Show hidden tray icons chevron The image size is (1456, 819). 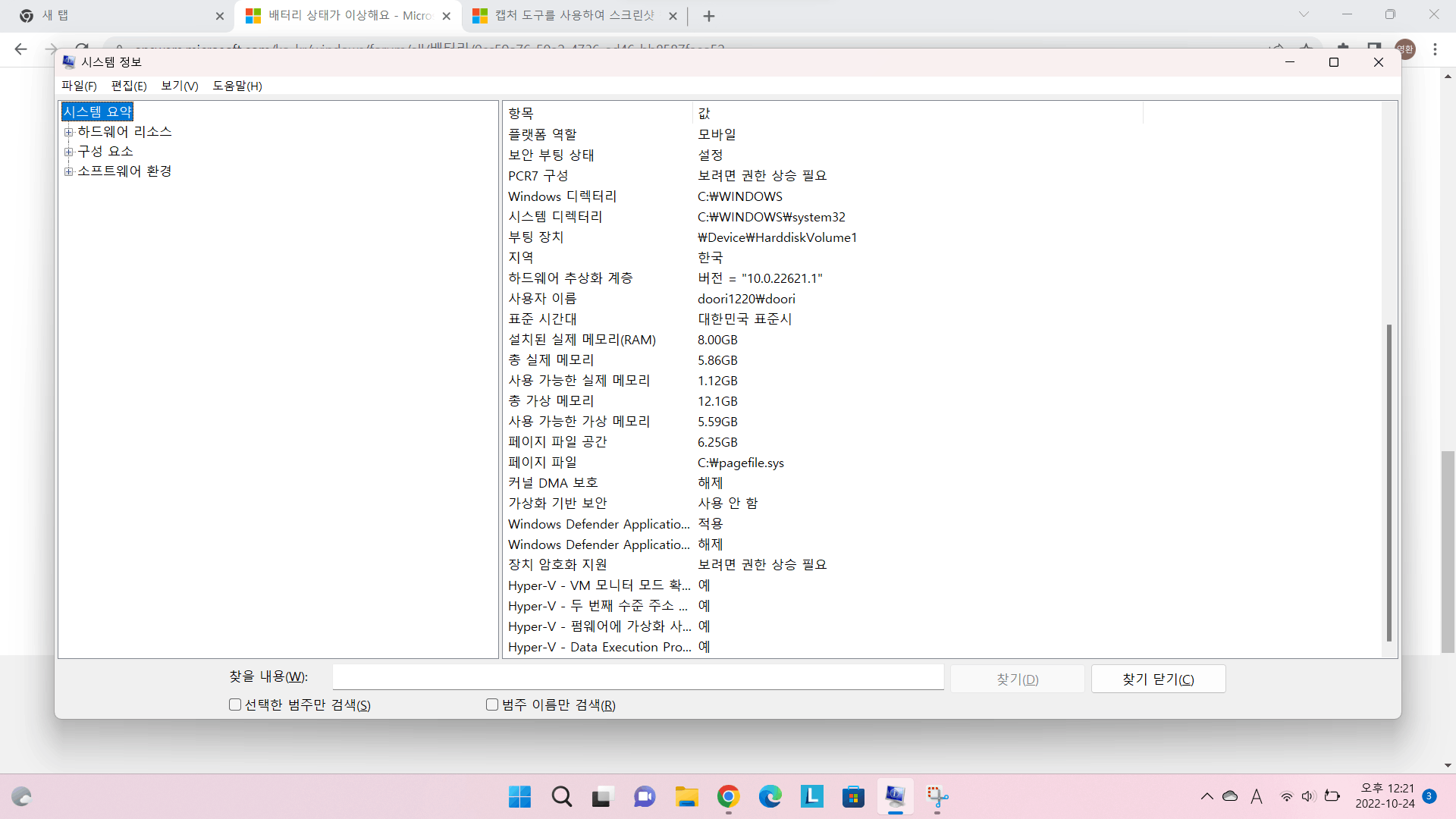pos(1207,796)
